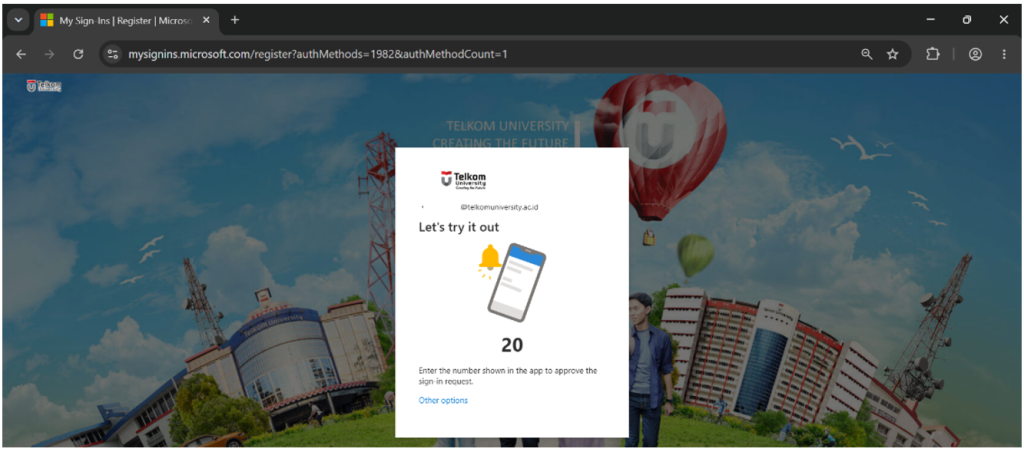
Task: Minimize the browser window
Action: coord(931,20)
